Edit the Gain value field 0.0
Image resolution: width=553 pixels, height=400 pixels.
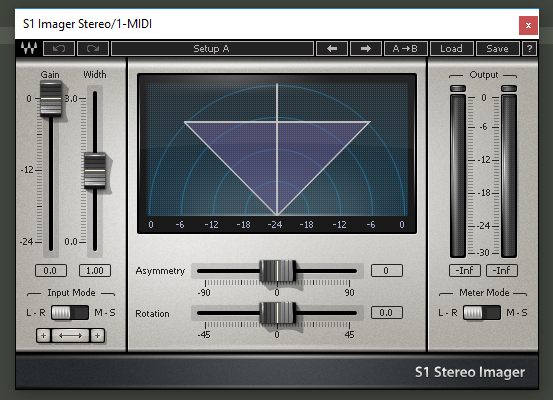point(51,271)
